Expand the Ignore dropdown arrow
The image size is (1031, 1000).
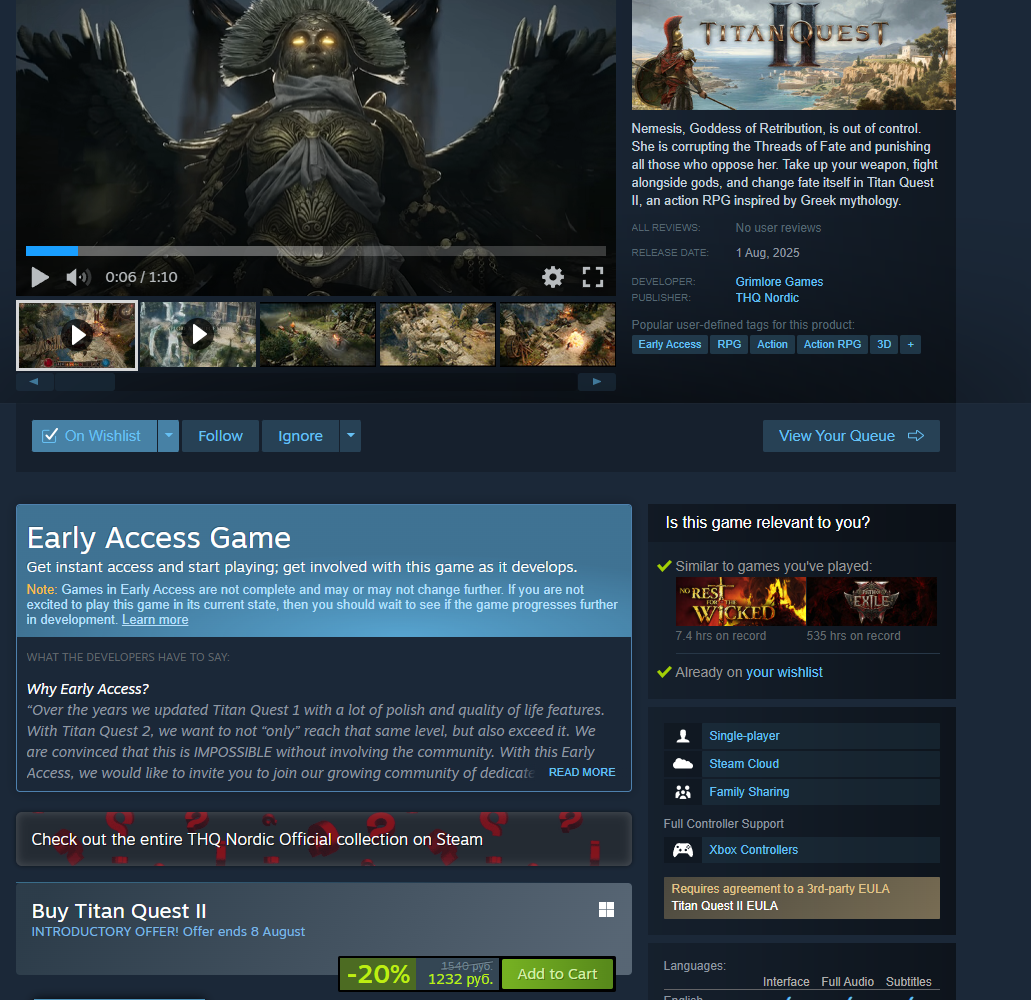pyautogui.click(x=350, y=436)
